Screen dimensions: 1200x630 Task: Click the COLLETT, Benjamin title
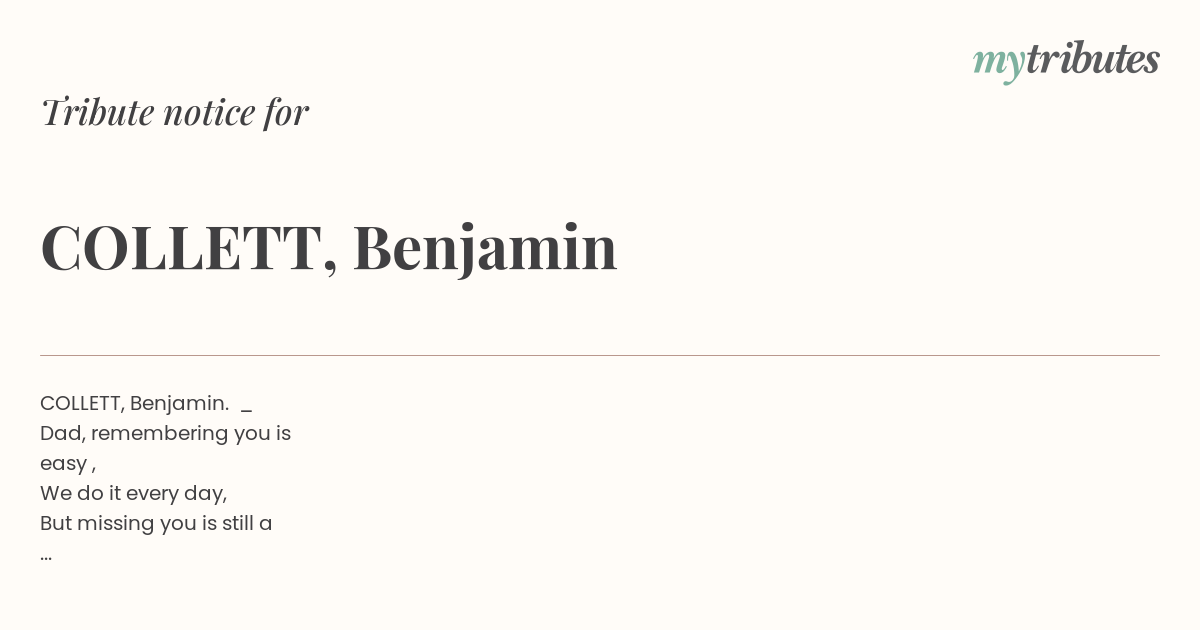pyautogui.click(x=329, y=248)
